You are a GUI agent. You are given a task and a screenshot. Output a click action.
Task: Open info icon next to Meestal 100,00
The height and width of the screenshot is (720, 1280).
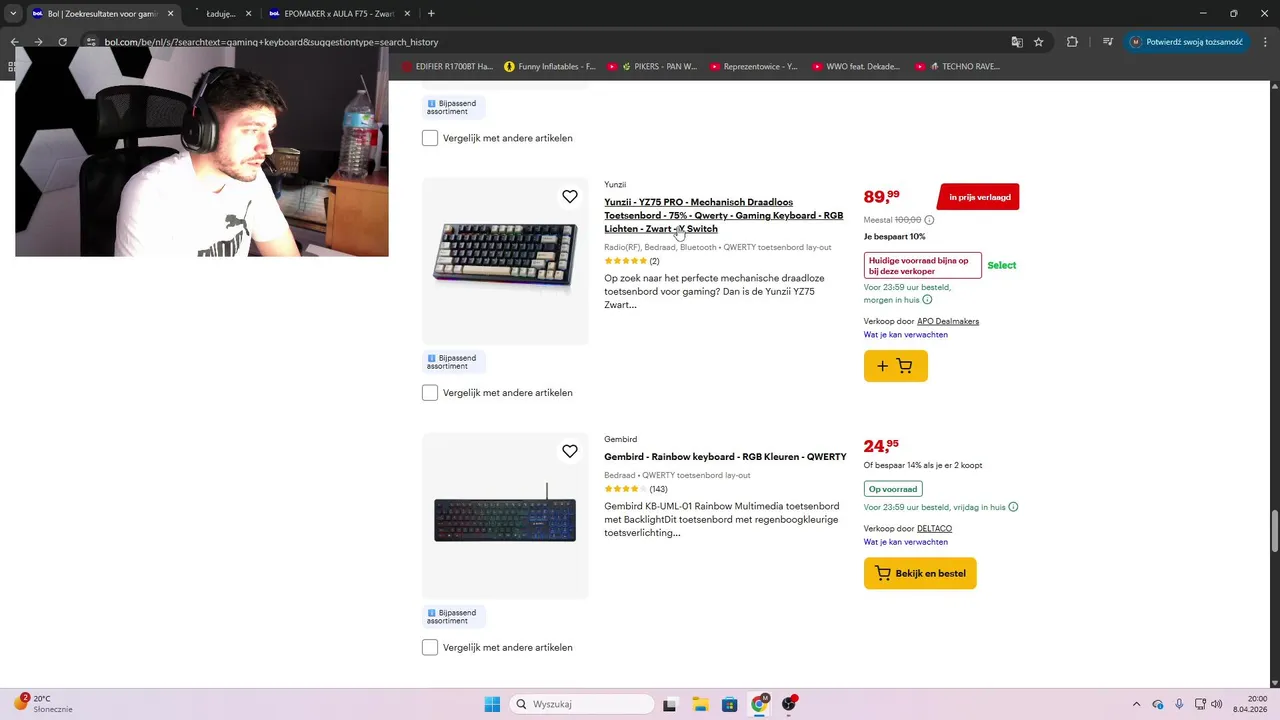pyautogui.click(x=929, y=220)
